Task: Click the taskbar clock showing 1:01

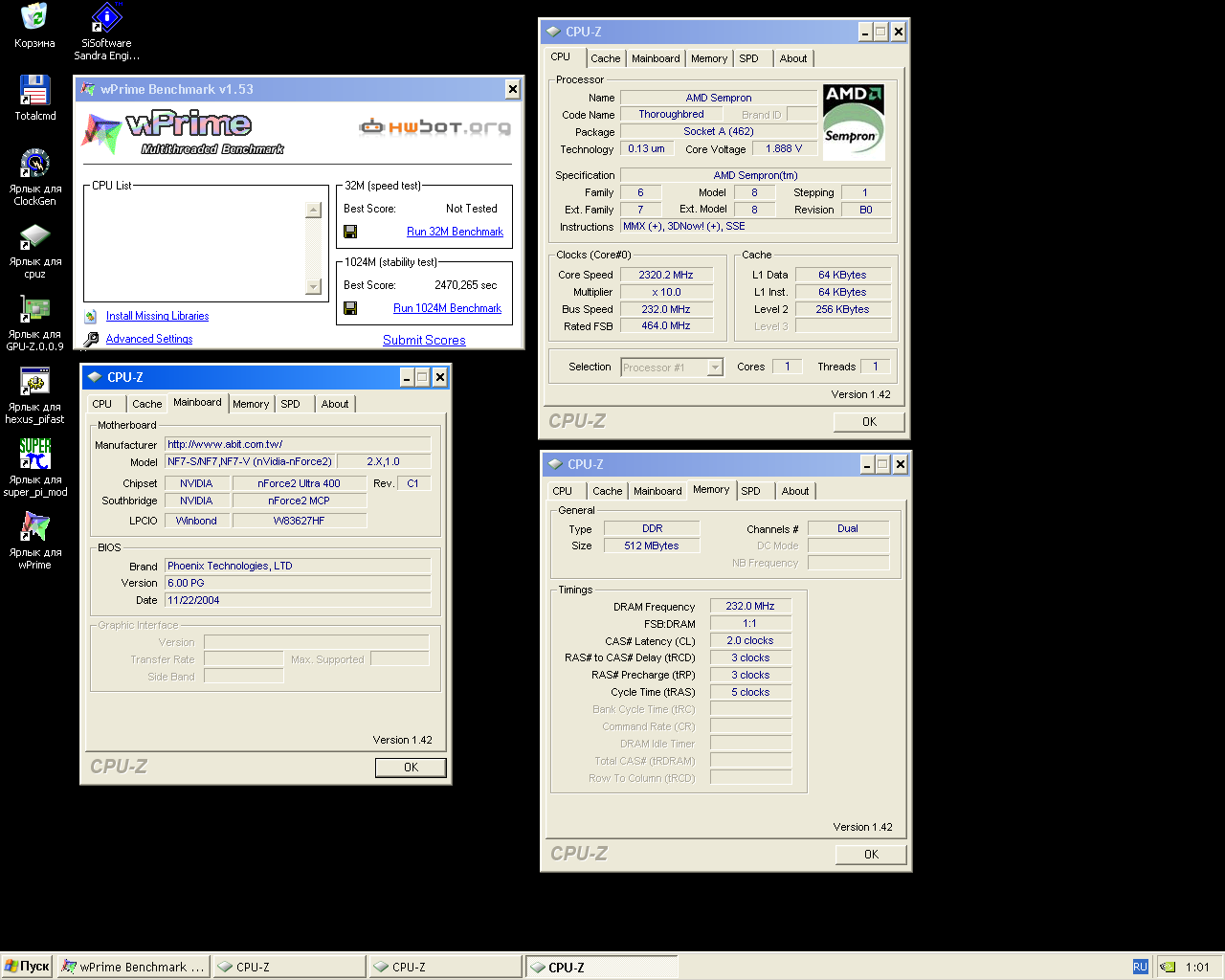Action: (x=1197, y=967)
